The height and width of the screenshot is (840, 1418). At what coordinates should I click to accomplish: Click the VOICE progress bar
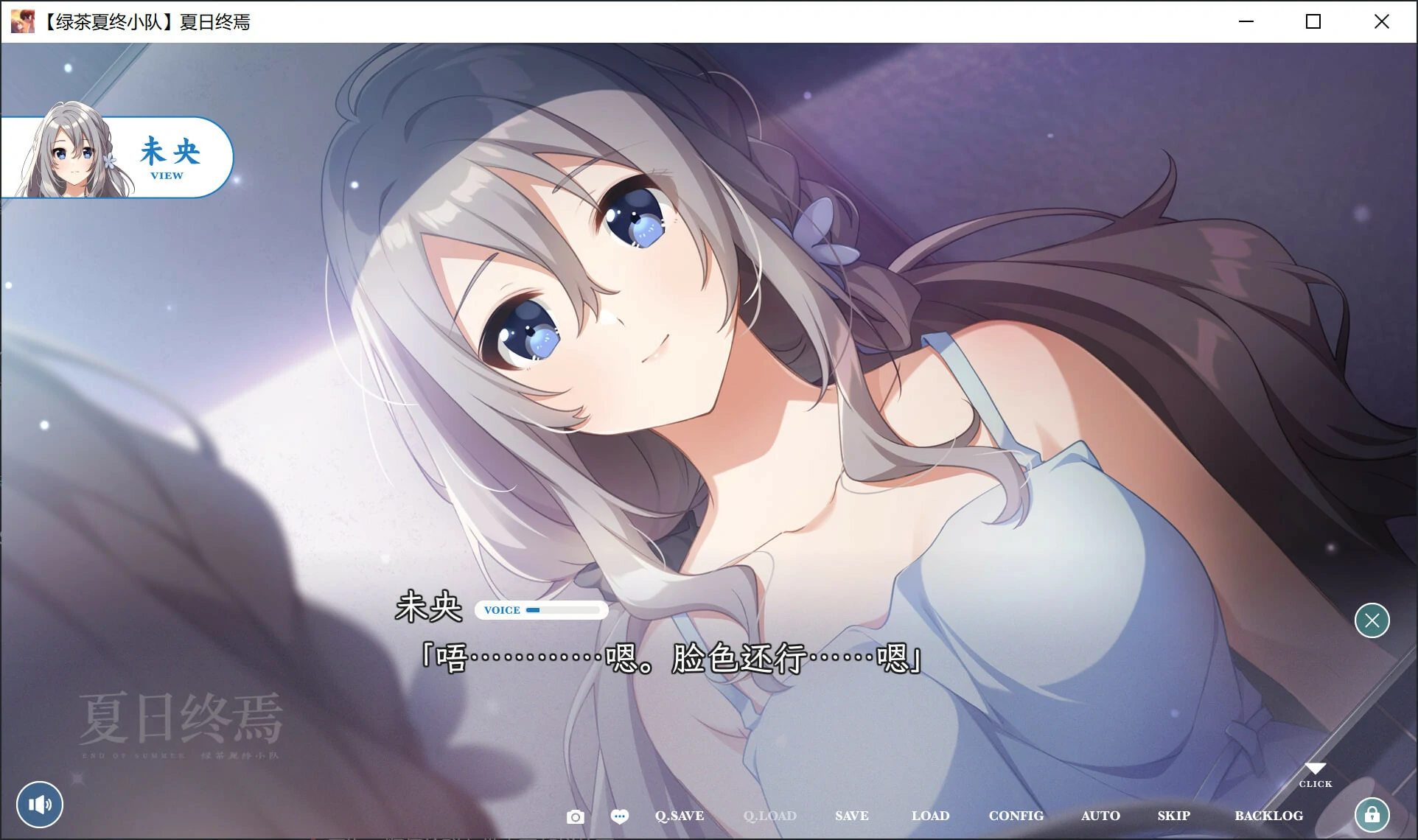pyautogui.click(x=563, y=610)
